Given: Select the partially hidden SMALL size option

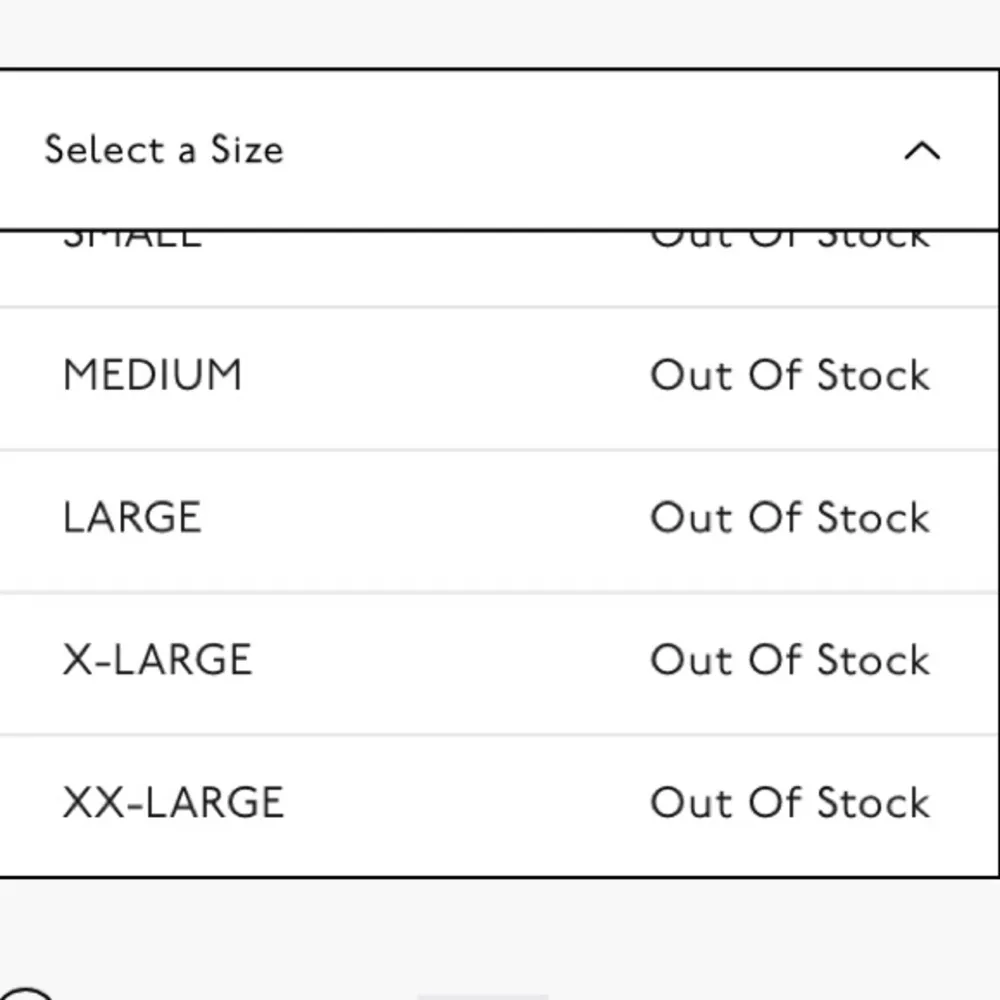Looking at the screenshot, I should pyautogui.click(x=132, y=240).
